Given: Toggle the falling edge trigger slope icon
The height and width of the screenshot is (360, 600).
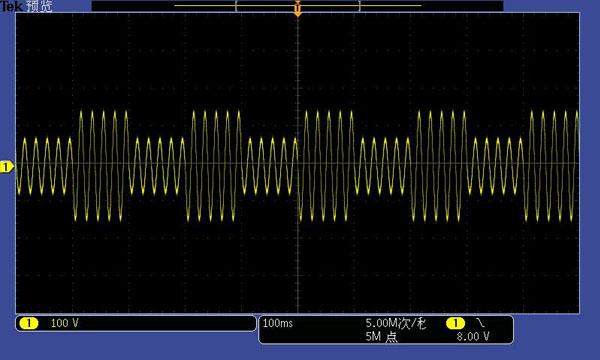Looking at the screenshot, I should coord(480,323).
